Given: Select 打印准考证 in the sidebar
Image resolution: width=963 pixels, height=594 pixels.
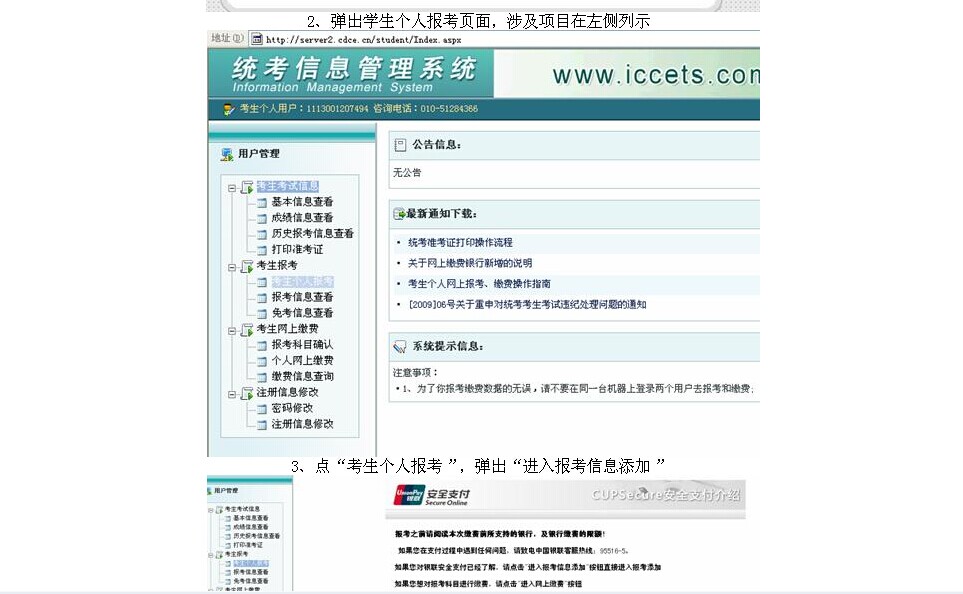Looking at the screenshot, I should coord(297,250).
